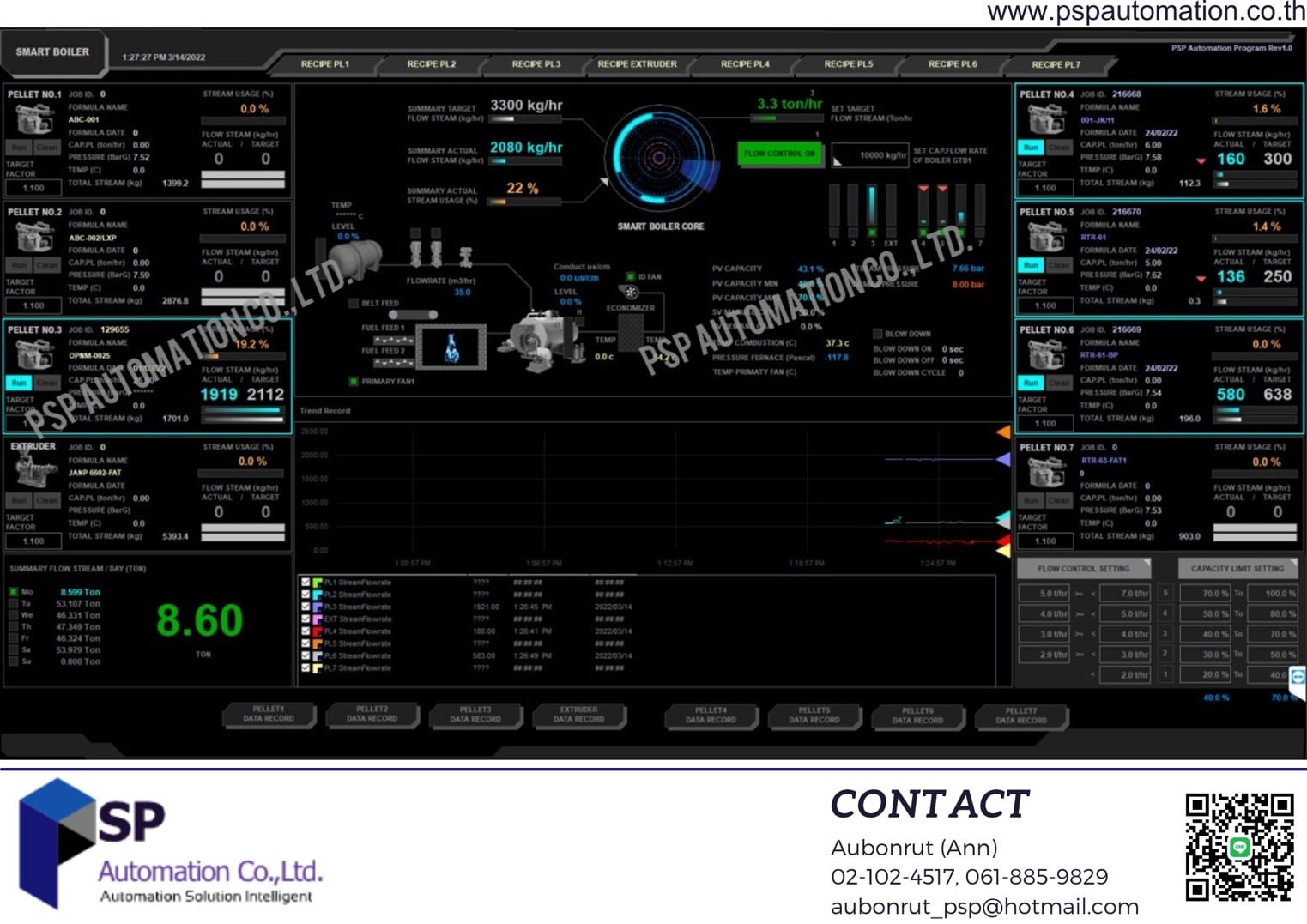Click the Pellet No.3 flow steam progress bar
The height and width of the screenshot is (924, 1307).
243,412
